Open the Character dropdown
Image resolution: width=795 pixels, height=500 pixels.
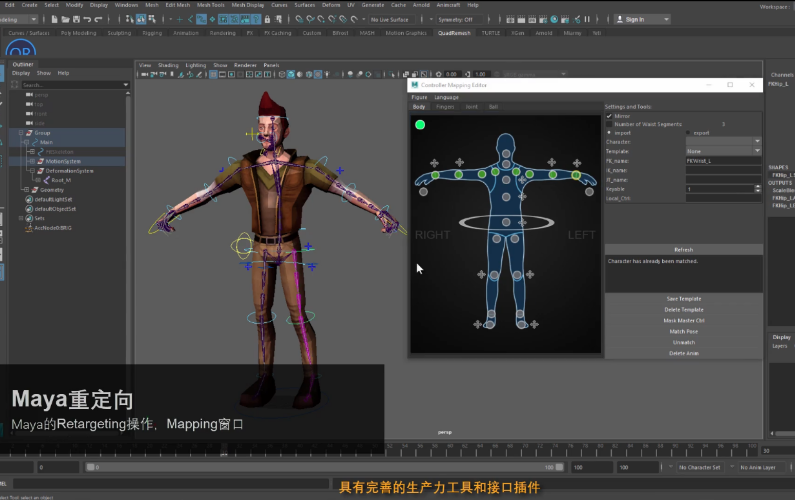[x=722, y=141]
